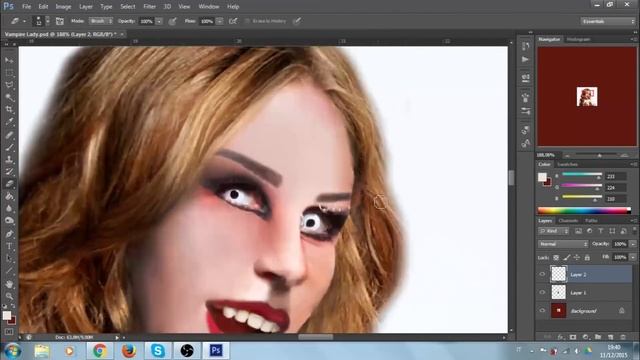The width and height of the screenshot is (640, 360).
Task: Select the Eraser tool in the toolbox
Action: tap(9, 184)
